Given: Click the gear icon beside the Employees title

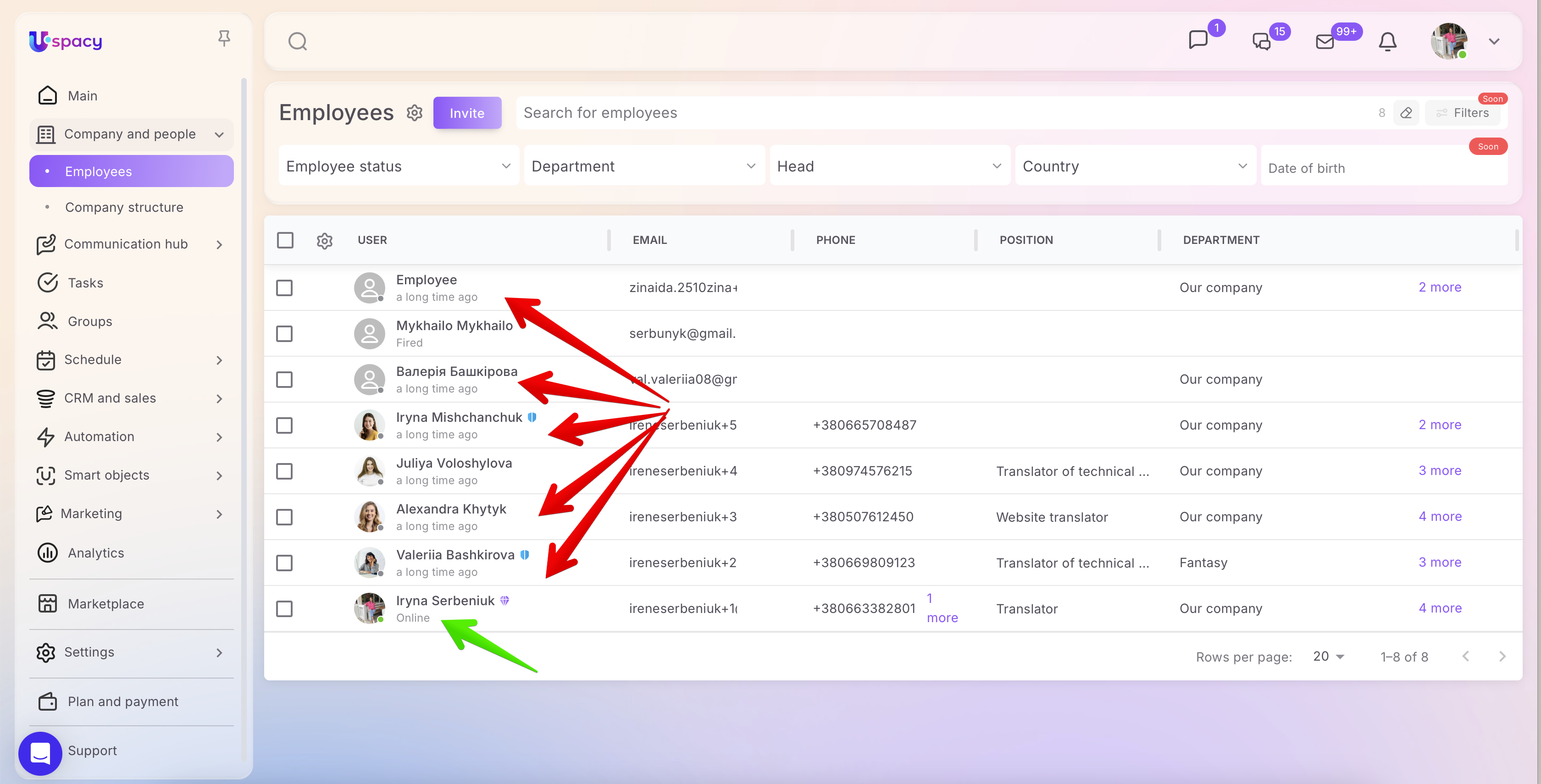Looking at the screenshot, I should point(415,112).
